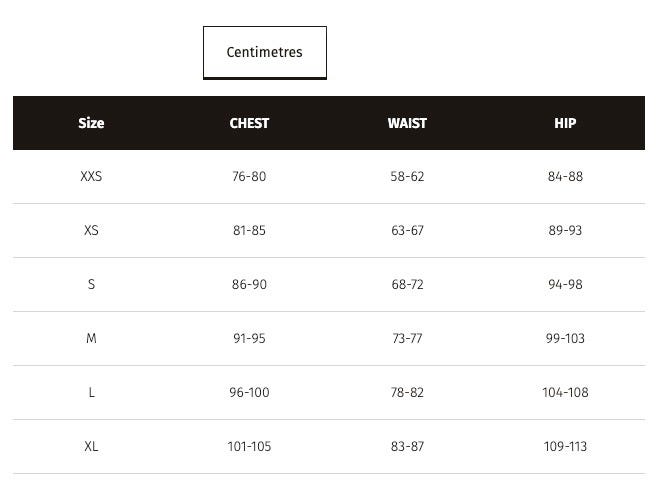Click hip value 109-113
The image size is (658, 495).
point(565,446)
